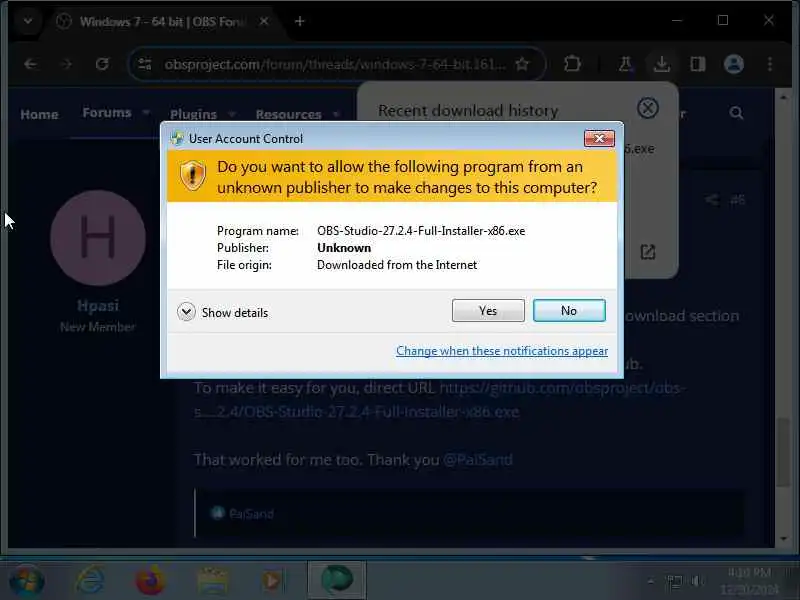
Task: Open the browser side panel icon
Action: [x=697, y=64]
